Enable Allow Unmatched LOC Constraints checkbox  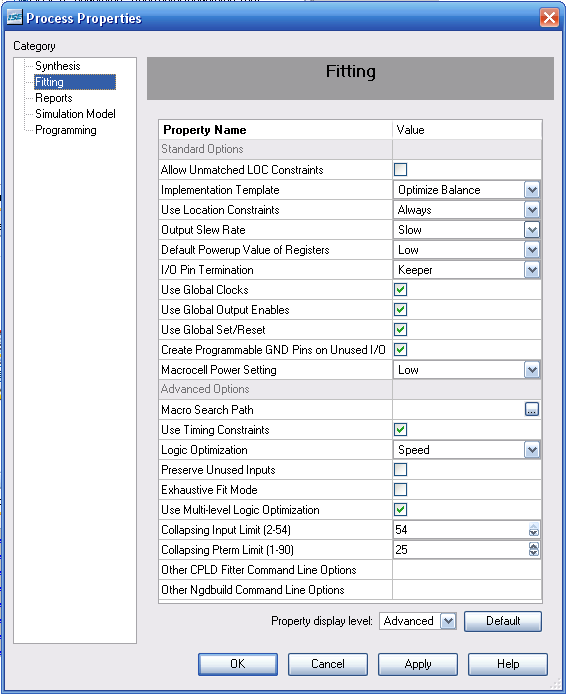(400, 169)
